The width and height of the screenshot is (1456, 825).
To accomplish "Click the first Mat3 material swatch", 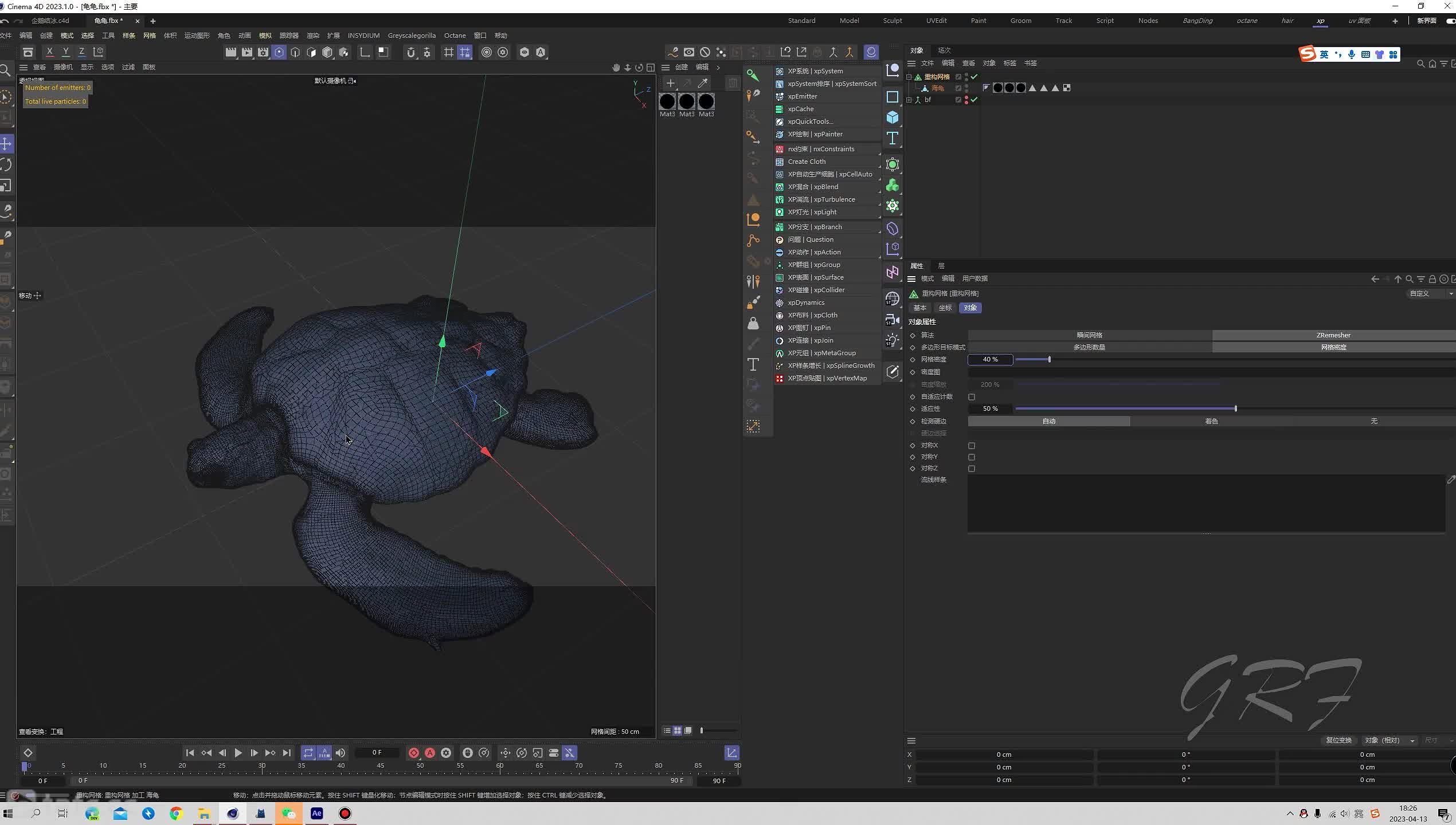I will [x=667, y=102].
